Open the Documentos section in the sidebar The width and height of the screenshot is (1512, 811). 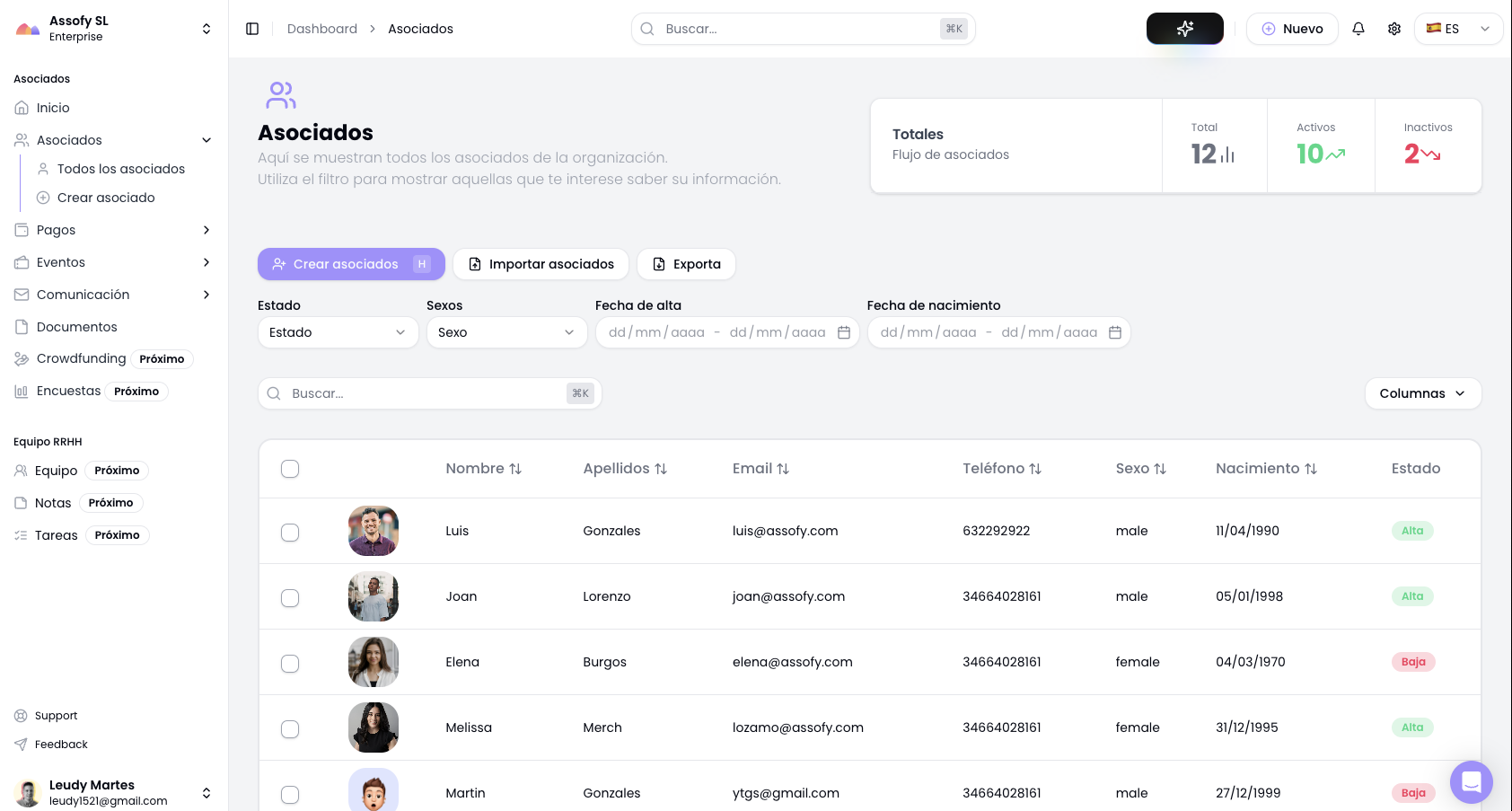76,327
